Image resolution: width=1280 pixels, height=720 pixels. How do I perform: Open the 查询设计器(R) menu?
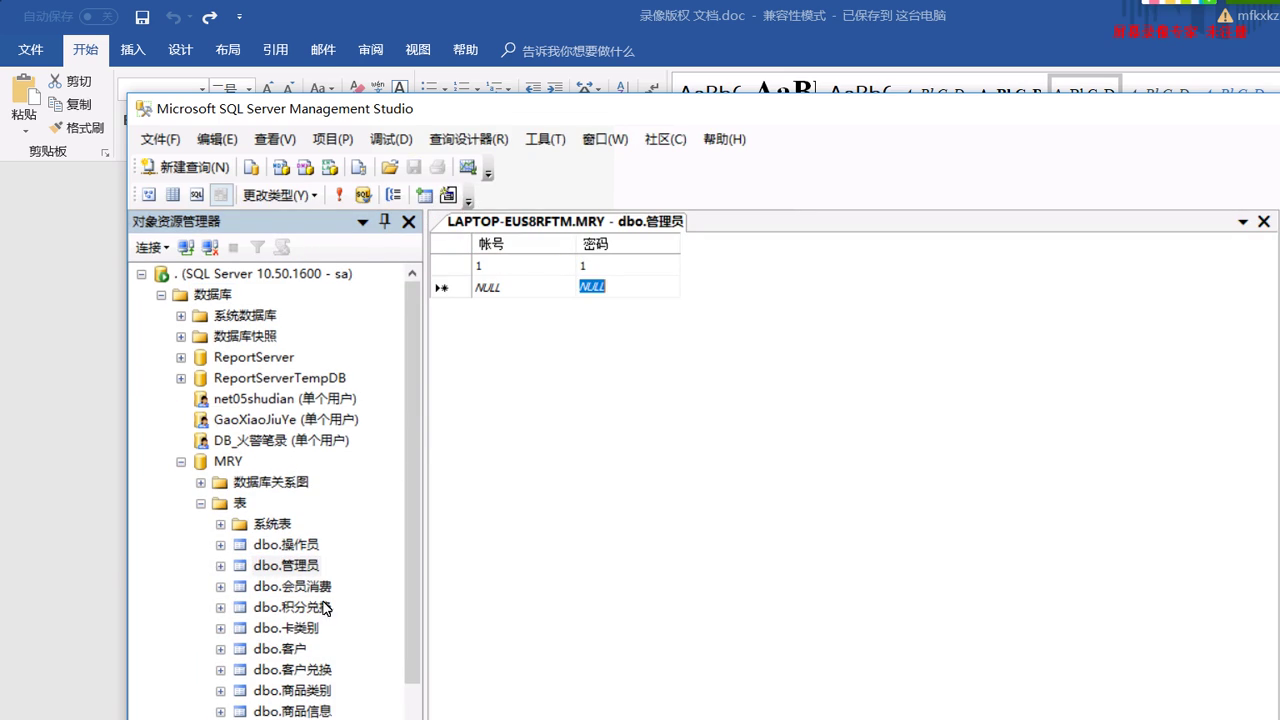coord(469,139)
